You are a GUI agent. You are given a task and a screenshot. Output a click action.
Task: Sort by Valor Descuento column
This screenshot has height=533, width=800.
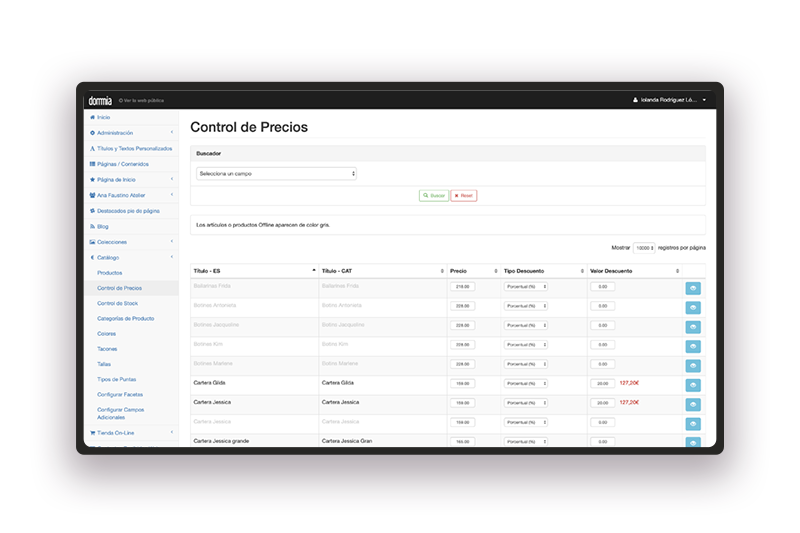click(x=634, y=271)
